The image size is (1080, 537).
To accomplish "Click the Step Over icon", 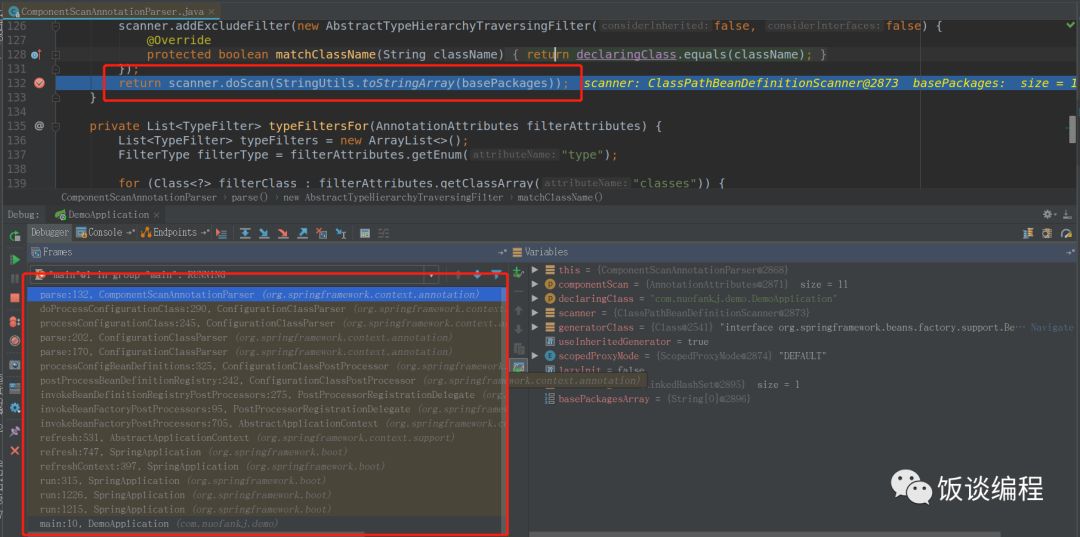I will pyautogui.click(x=245, y=233).
